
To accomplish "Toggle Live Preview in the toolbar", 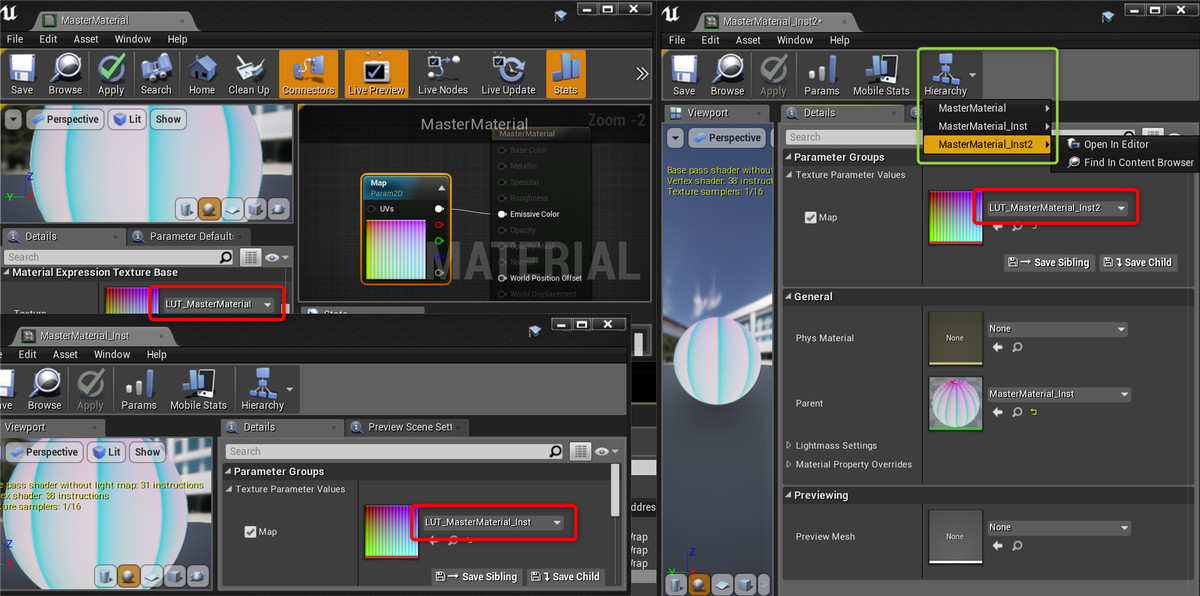I will pyautogui.click(x=376, y=74).
